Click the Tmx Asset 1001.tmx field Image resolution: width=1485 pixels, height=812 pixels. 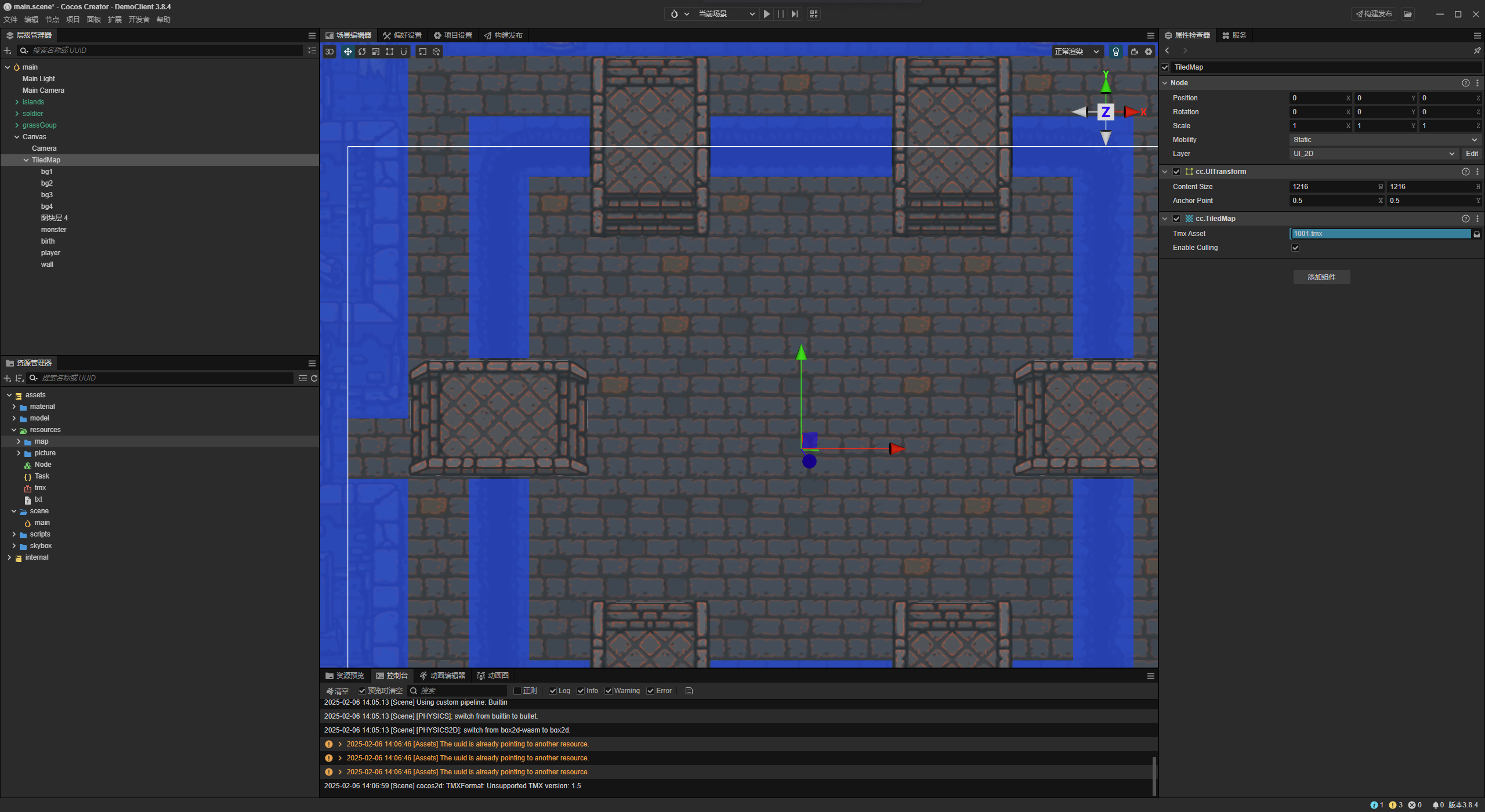click(1380, 234)
